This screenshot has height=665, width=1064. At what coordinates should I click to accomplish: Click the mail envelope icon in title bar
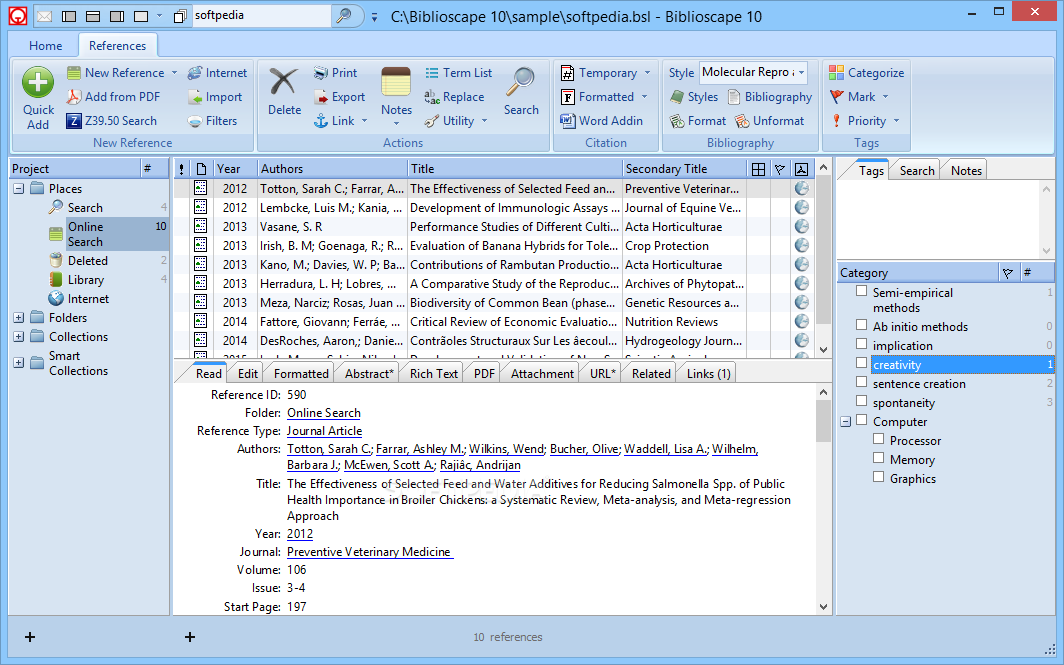pos(44,16)
